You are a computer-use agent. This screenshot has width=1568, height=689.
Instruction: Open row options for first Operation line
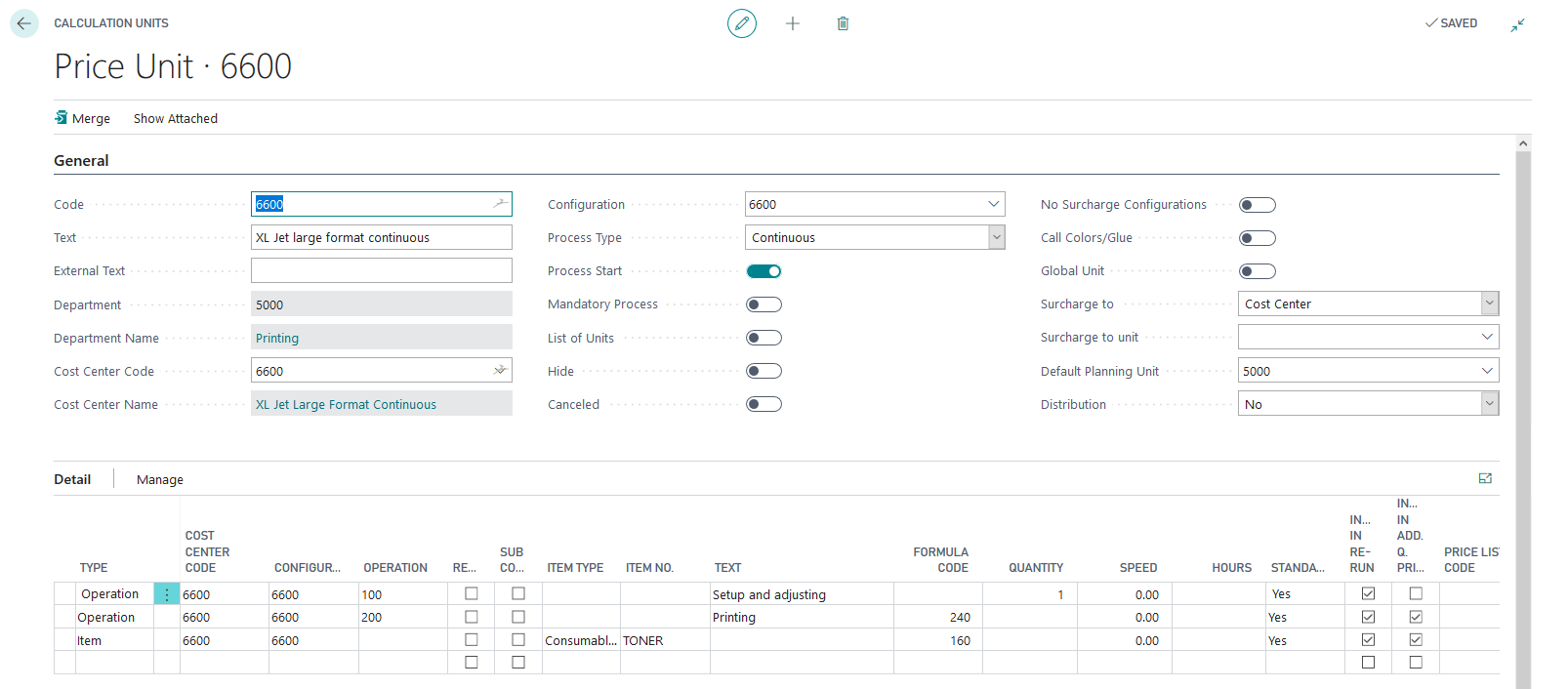pos(167,593)
